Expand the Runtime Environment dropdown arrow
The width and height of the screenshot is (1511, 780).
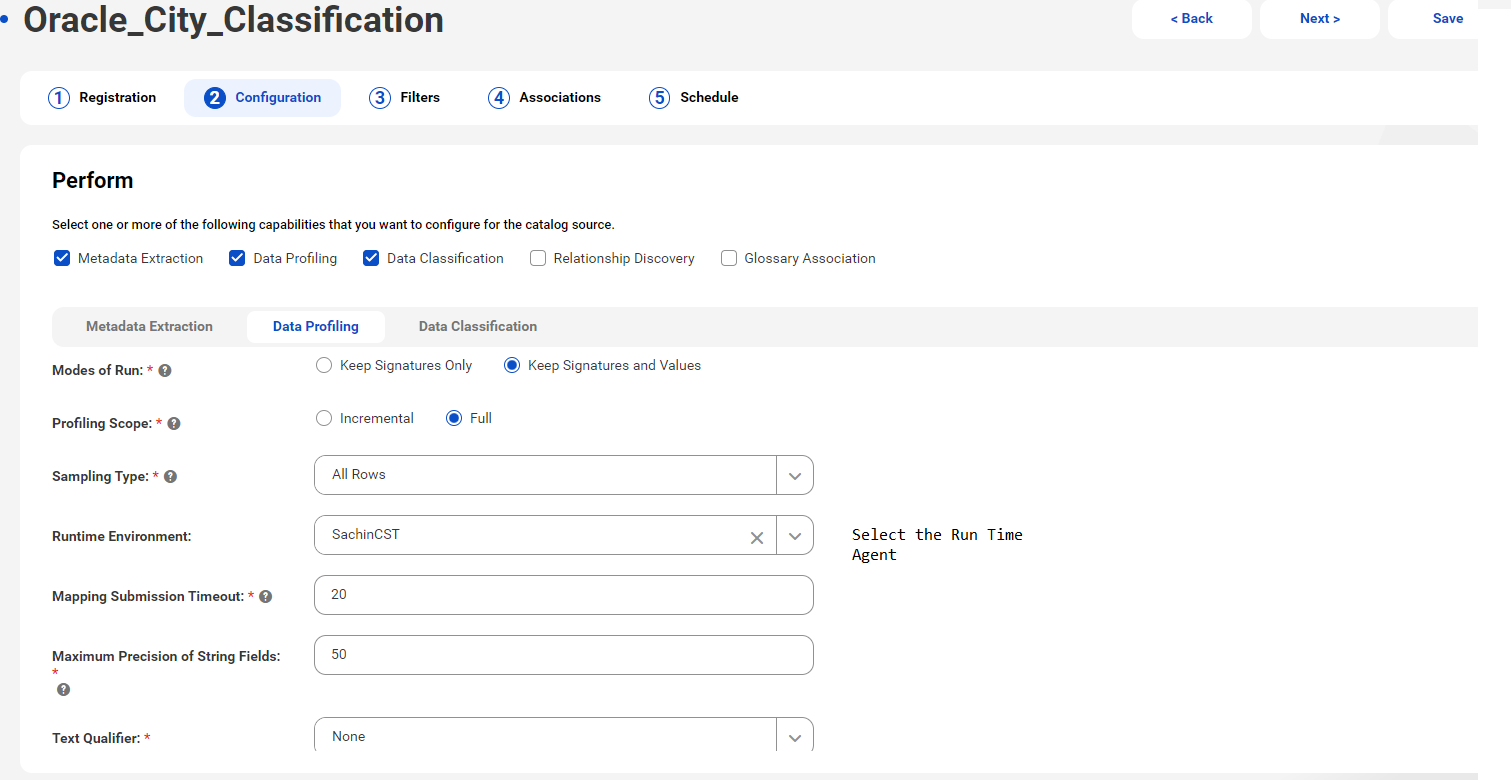tap(795, 536)
